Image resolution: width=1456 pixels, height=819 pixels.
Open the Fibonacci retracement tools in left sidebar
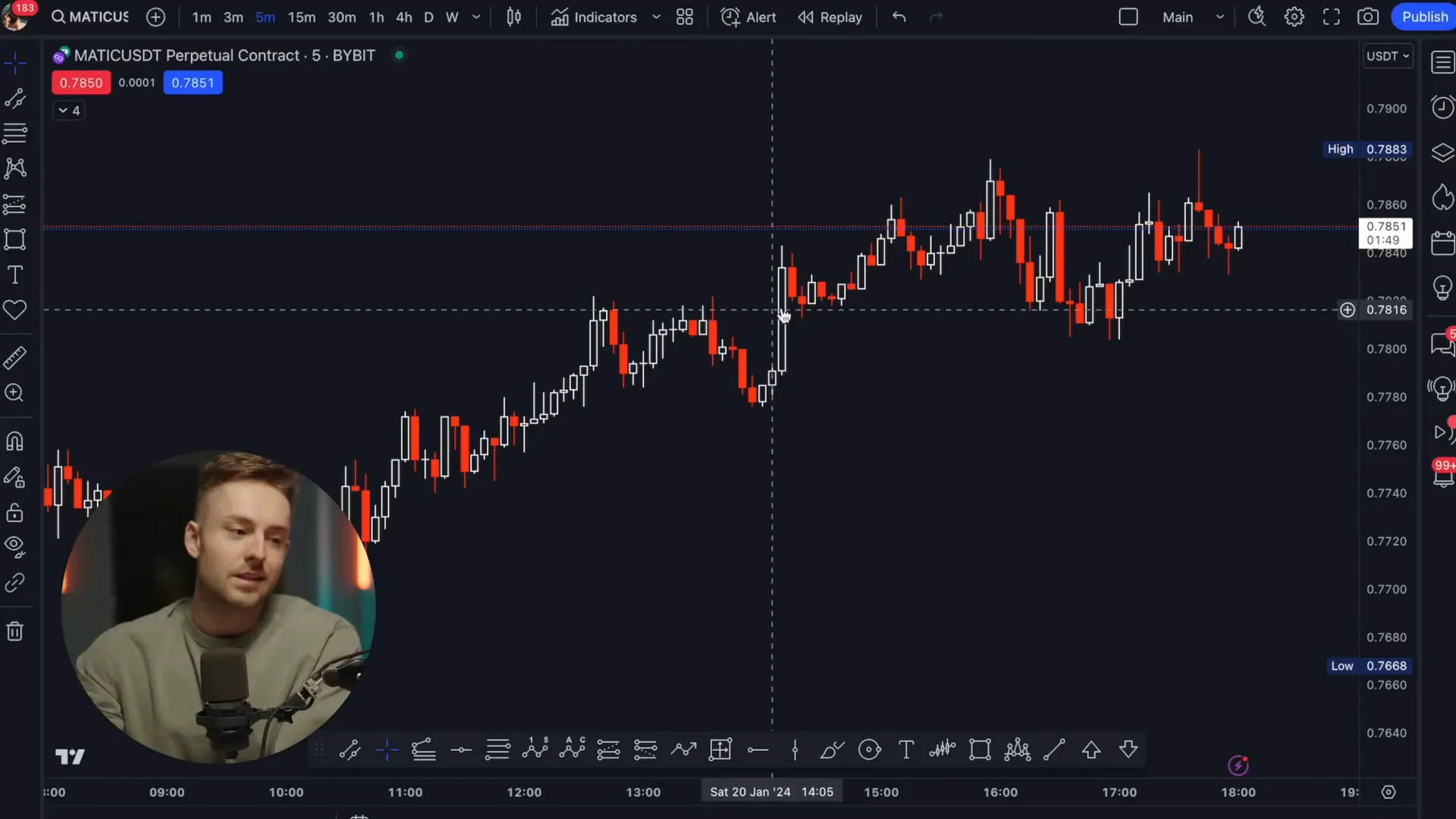15,133
